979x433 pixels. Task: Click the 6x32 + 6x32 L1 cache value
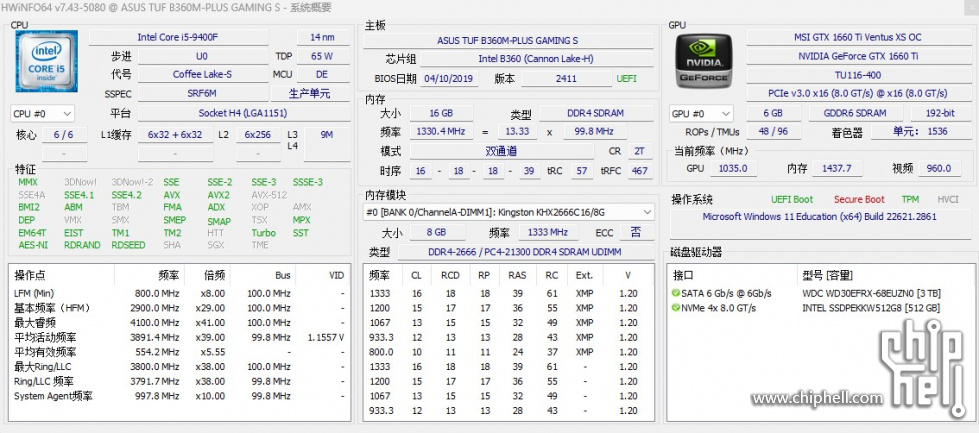175,135
